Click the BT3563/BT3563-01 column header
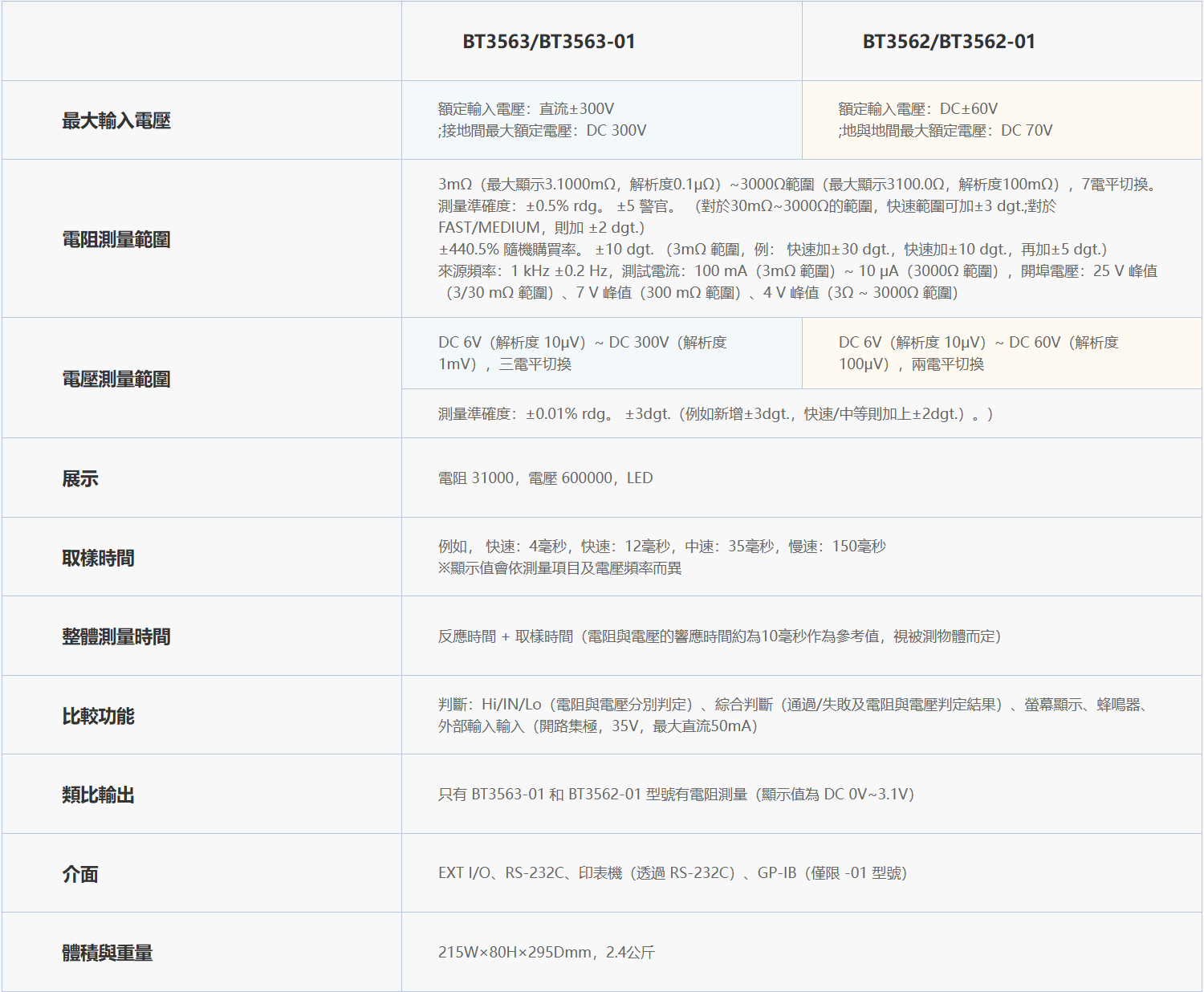This screenshot has height=992, width=1204. 549,42
